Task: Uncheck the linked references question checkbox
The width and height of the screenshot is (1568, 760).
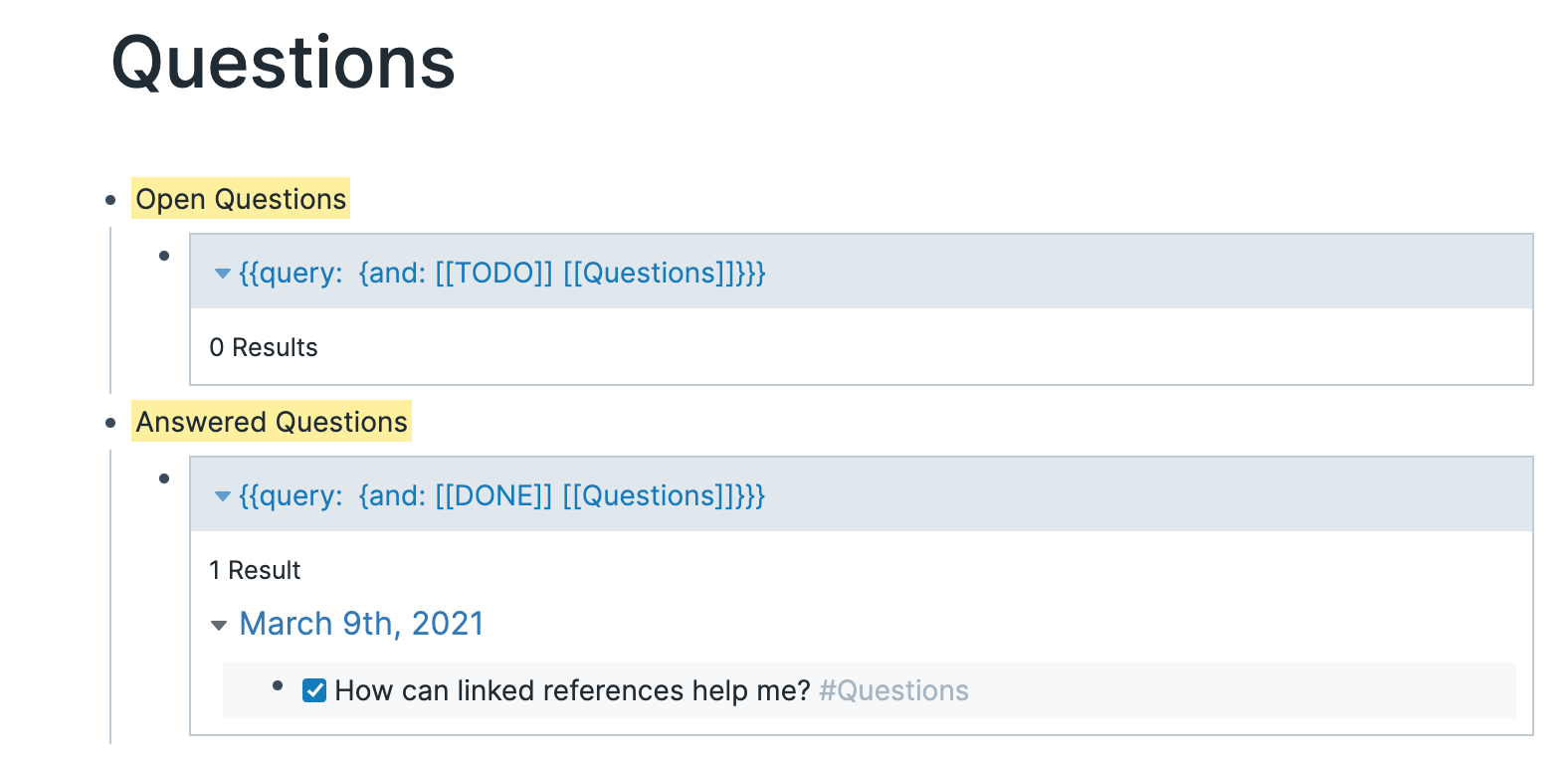Action: pos(313,690)
